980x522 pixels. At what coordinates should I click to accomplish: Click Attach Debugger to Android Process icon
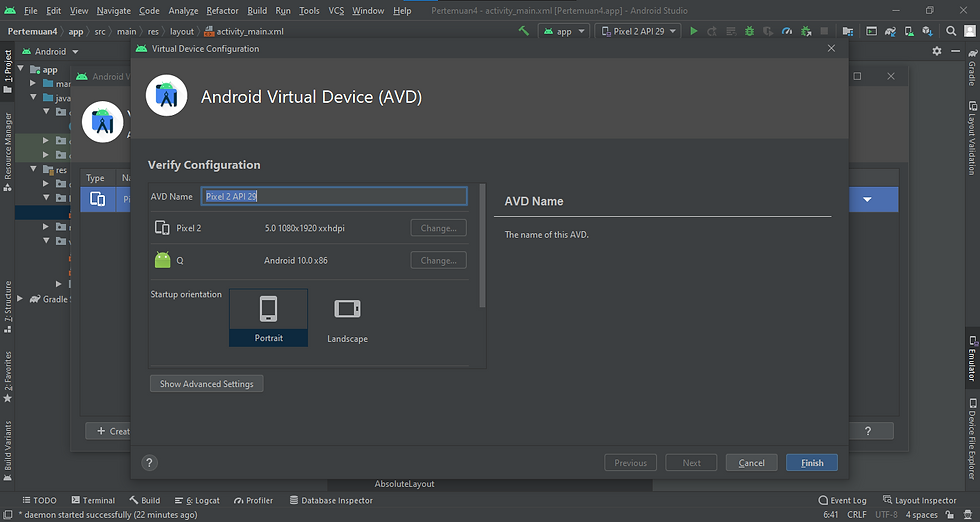click(806, 31)
